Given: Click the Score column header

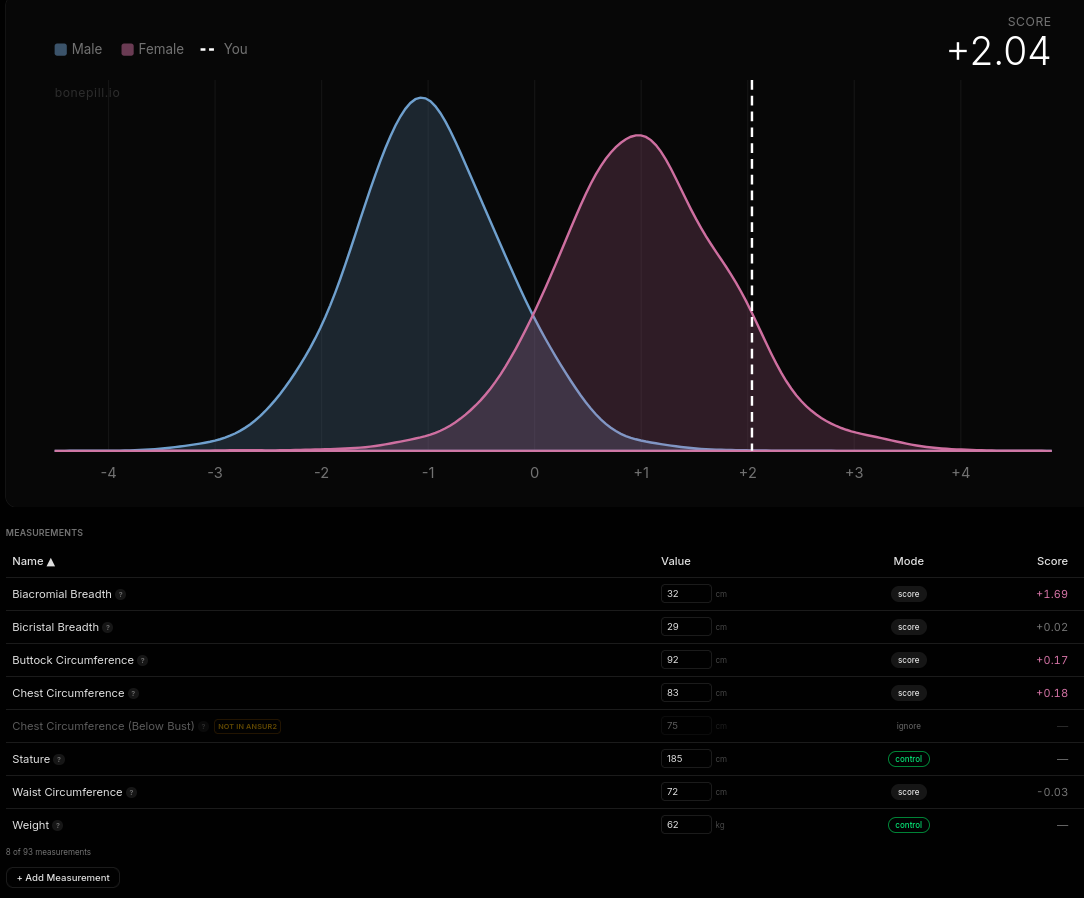Looking at the screenshot, I should click(x=1052, y=561).
